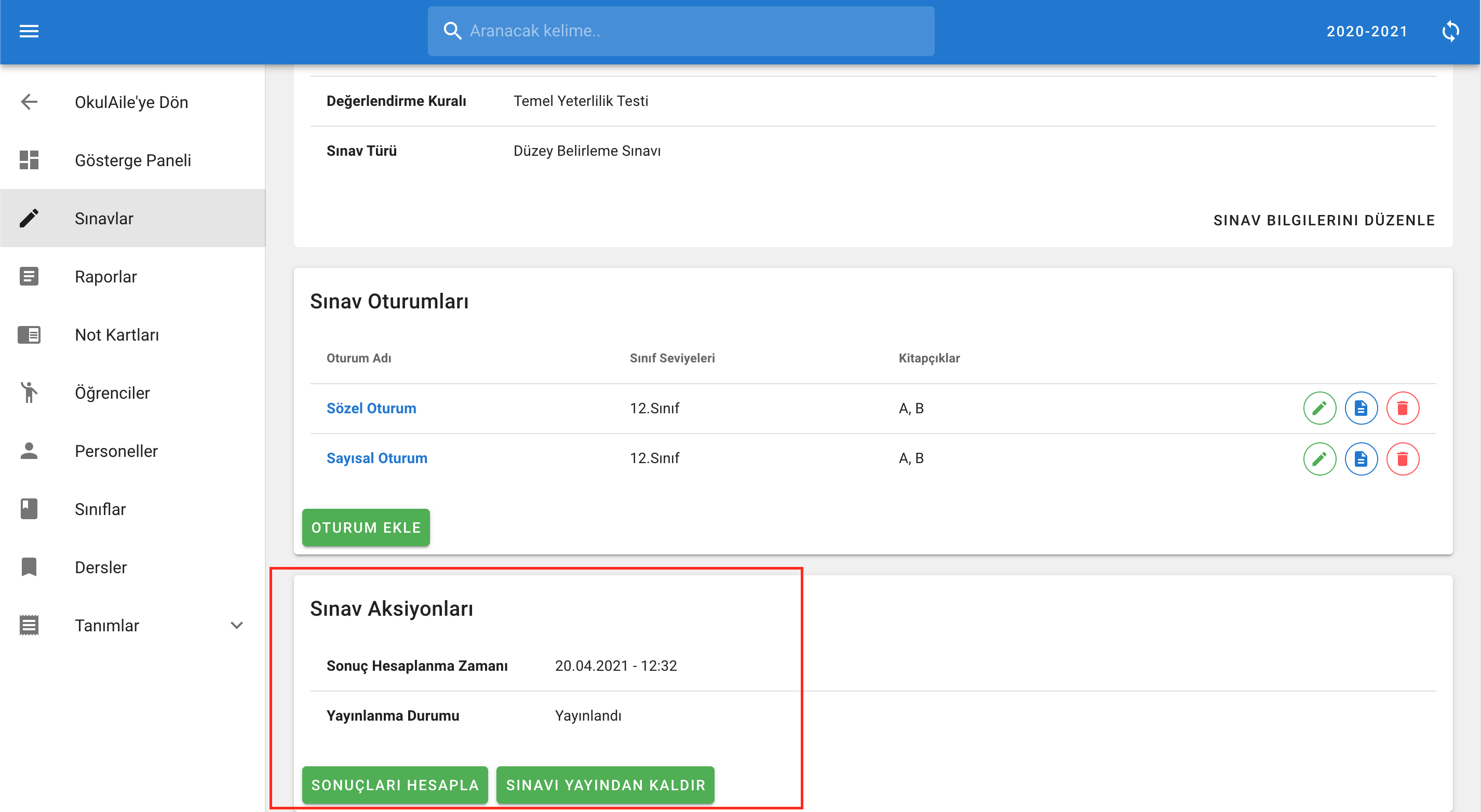The width and height of the screenshot is (1481, 812).
Task: Go to OkulAile'ye Dön
Action: click(132, 102)
